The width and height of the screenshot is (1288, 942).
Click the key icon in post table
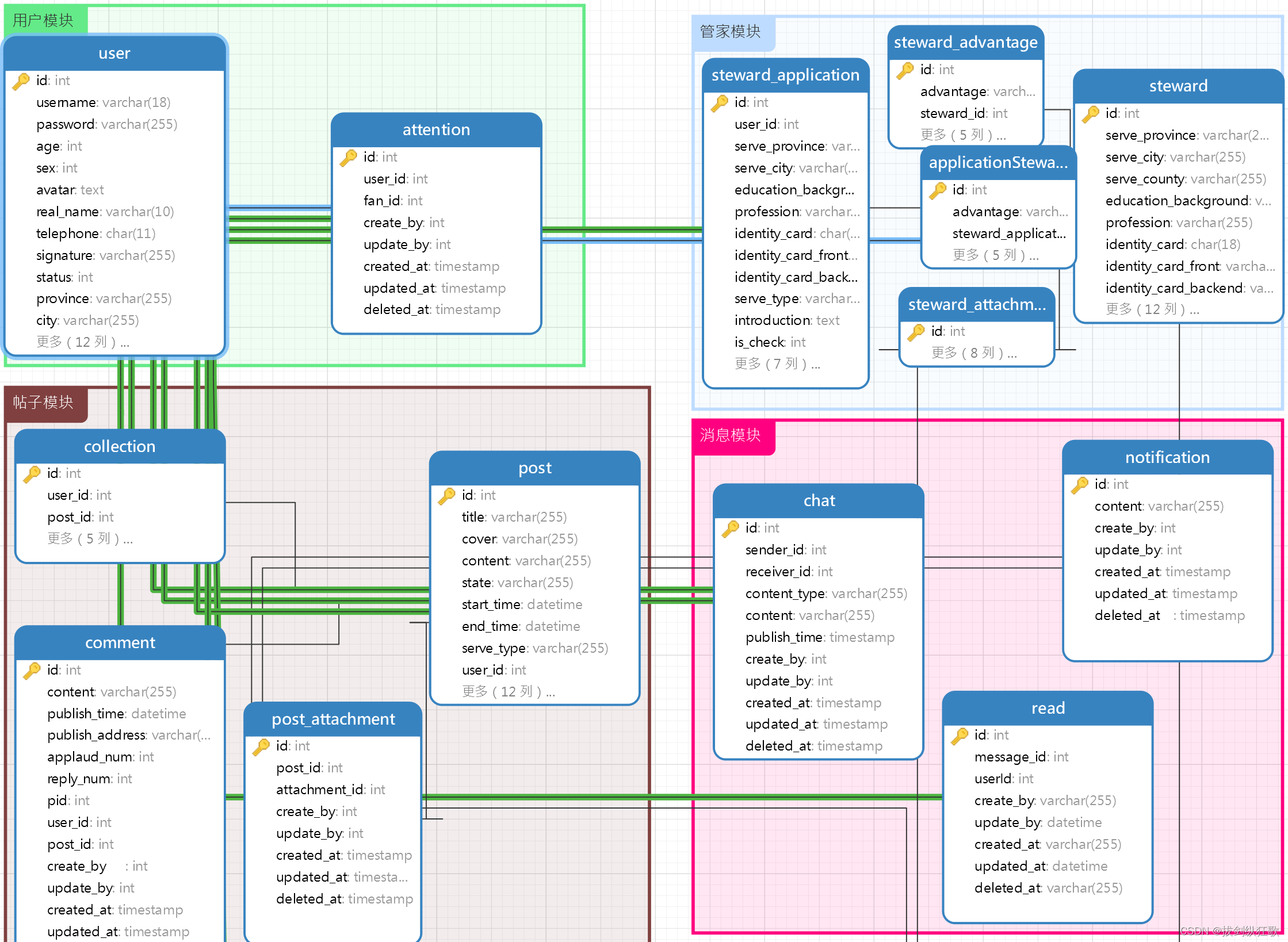coord(447,496)
